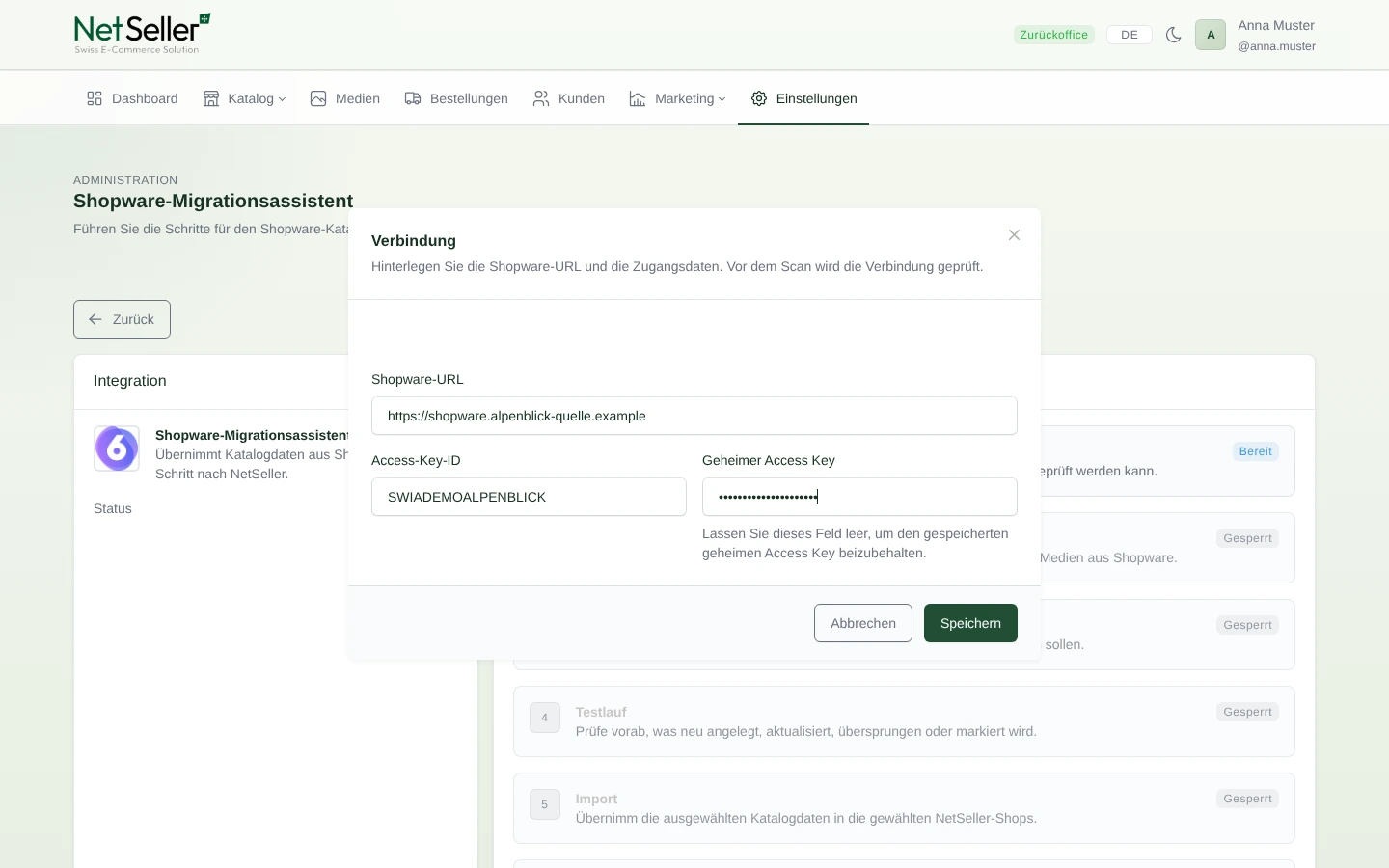Open the Medien menu item
1389x868 pixels.
[x=345, y=98]
